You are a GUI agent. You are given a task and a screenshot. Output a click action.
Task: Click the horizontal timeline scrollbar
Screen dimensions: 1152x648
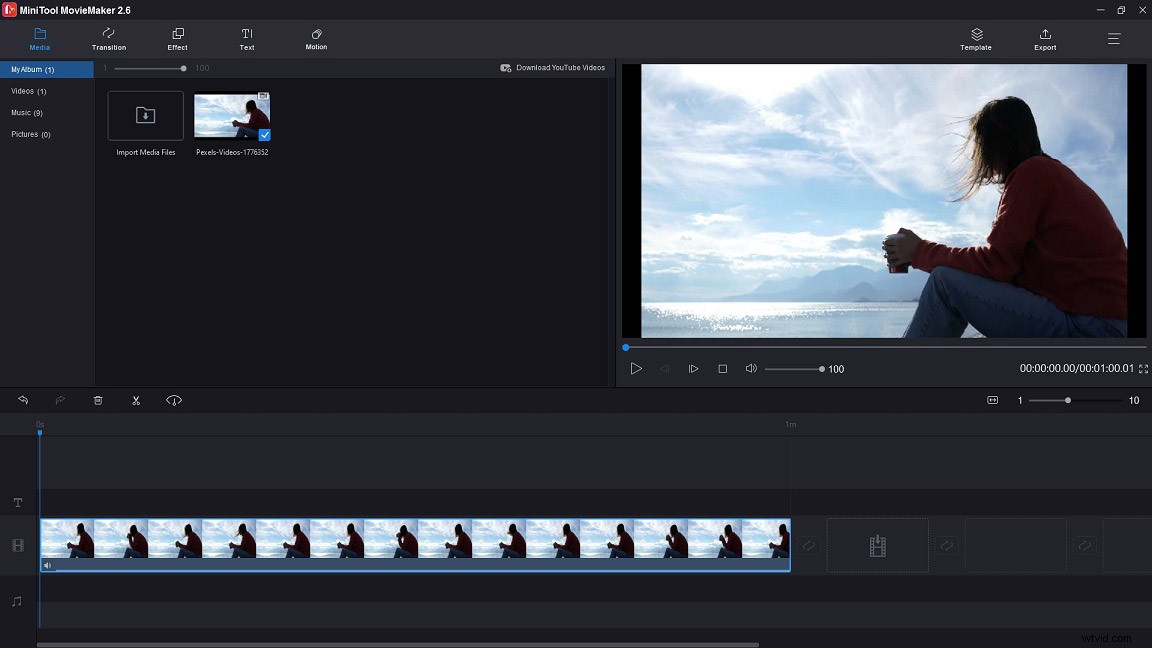[x=397, y=645]
